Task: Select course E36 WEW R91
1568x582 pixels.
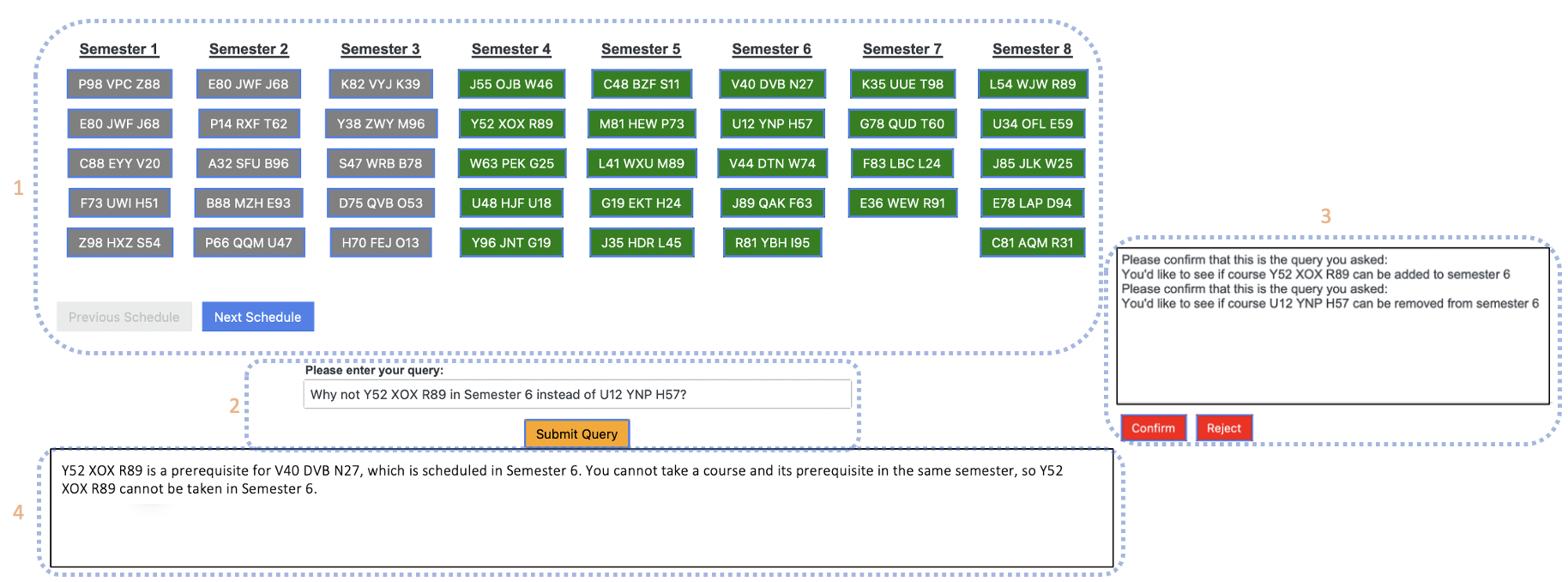Action: click(902, 203)
